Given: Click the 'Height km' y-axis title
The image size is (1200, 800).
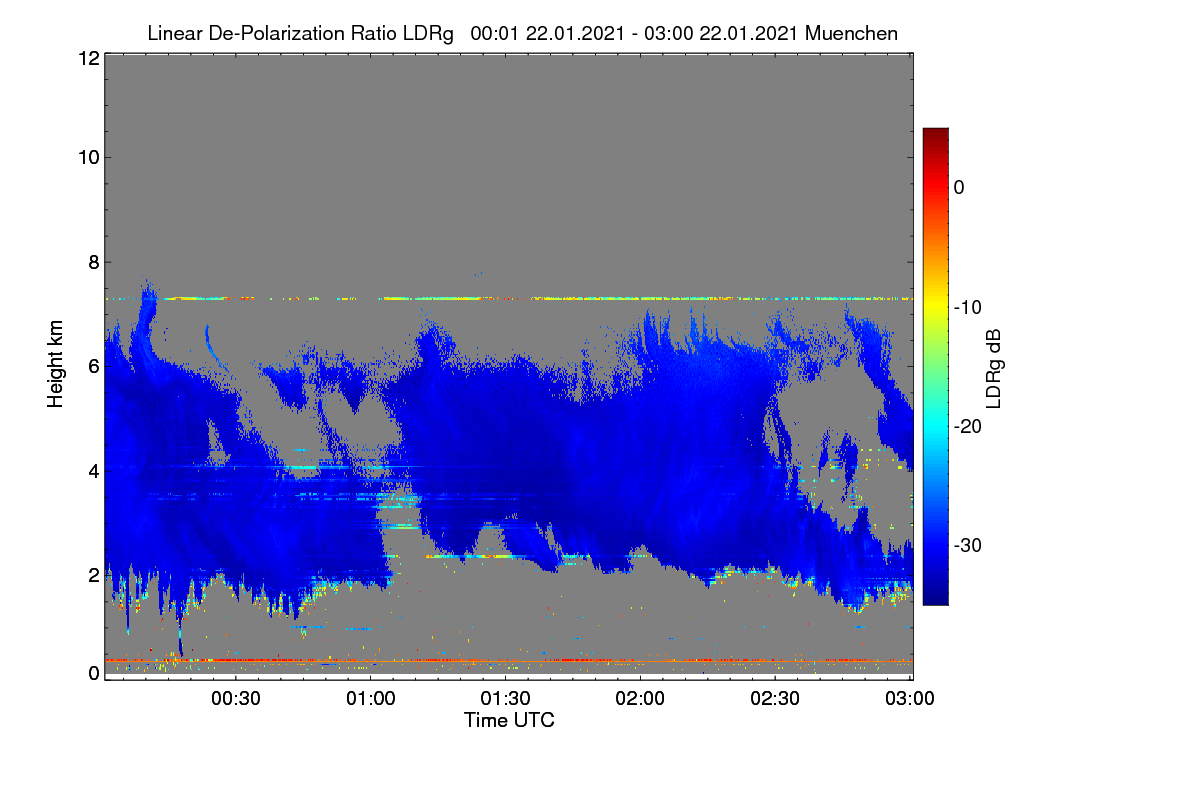Looking at the screenshot, I should pos(55,365).
